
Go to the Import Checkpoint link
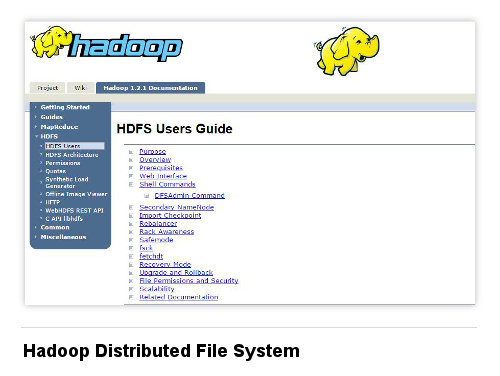[x=170, y=216]
